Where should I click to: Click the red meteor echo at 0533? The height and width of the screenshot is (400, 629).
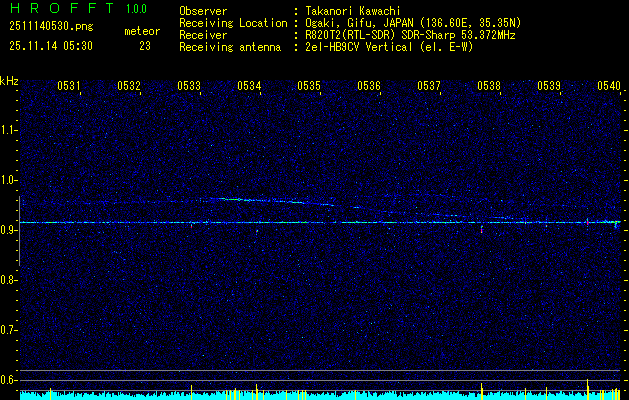[x=191, y=226]
